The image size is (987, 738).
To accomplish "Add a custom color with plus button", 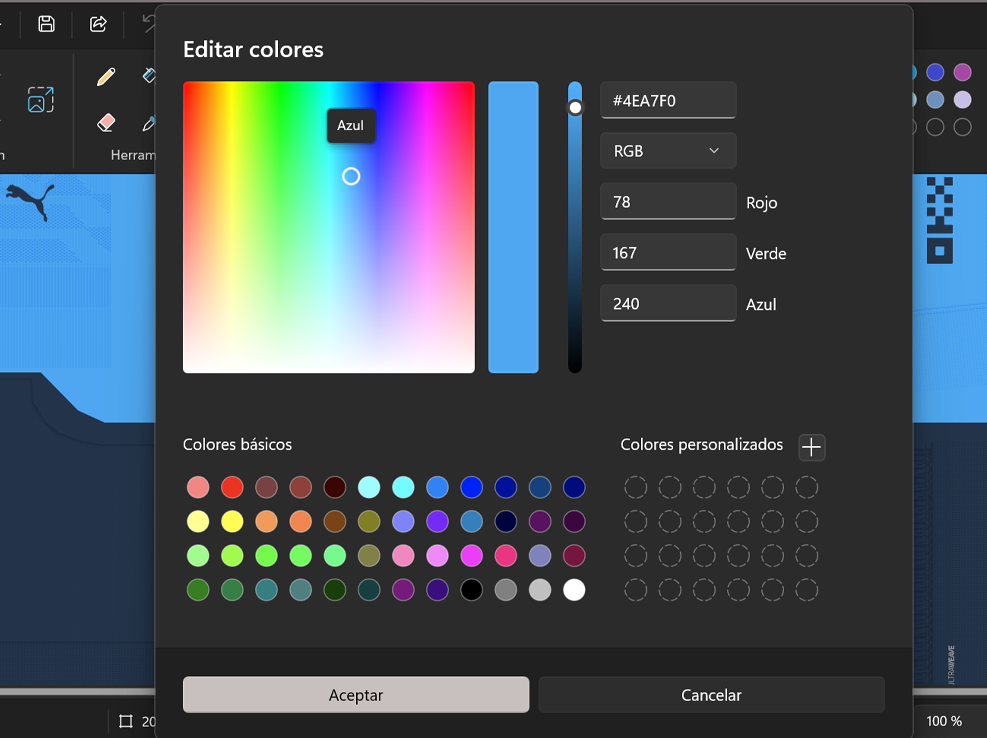I will click(x=811, y=447).
